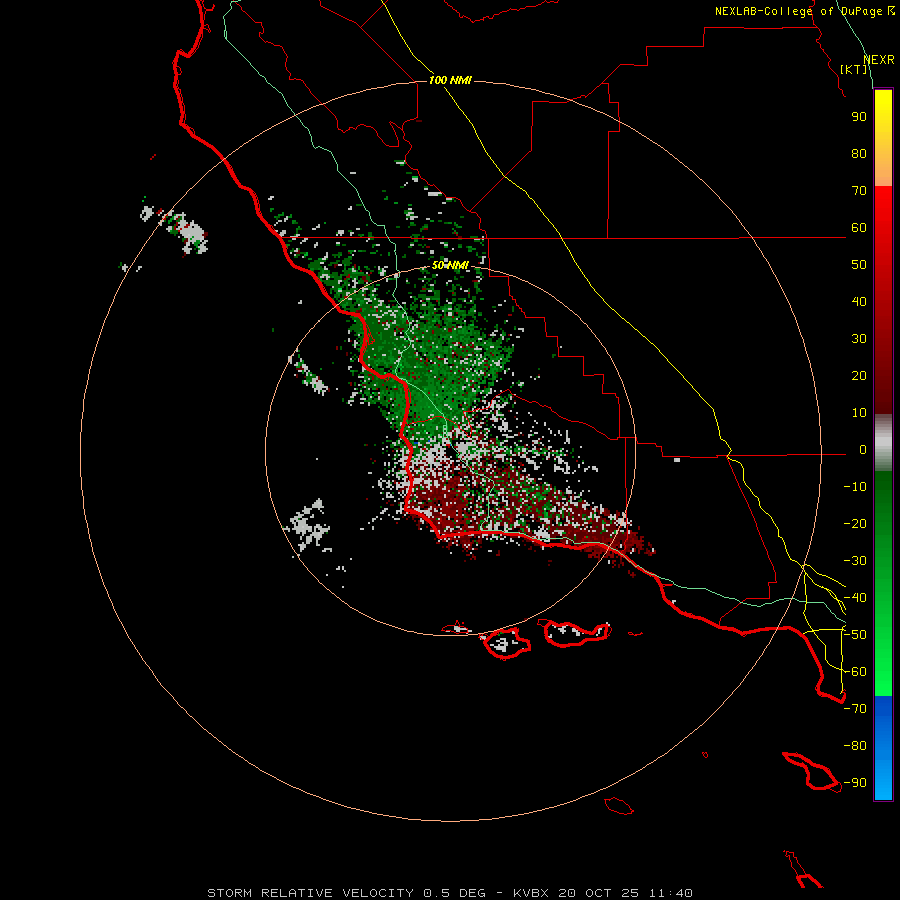Click the -70 value on velocity scale
Viewport: 900px width, 900px height.
pos(855,709)
